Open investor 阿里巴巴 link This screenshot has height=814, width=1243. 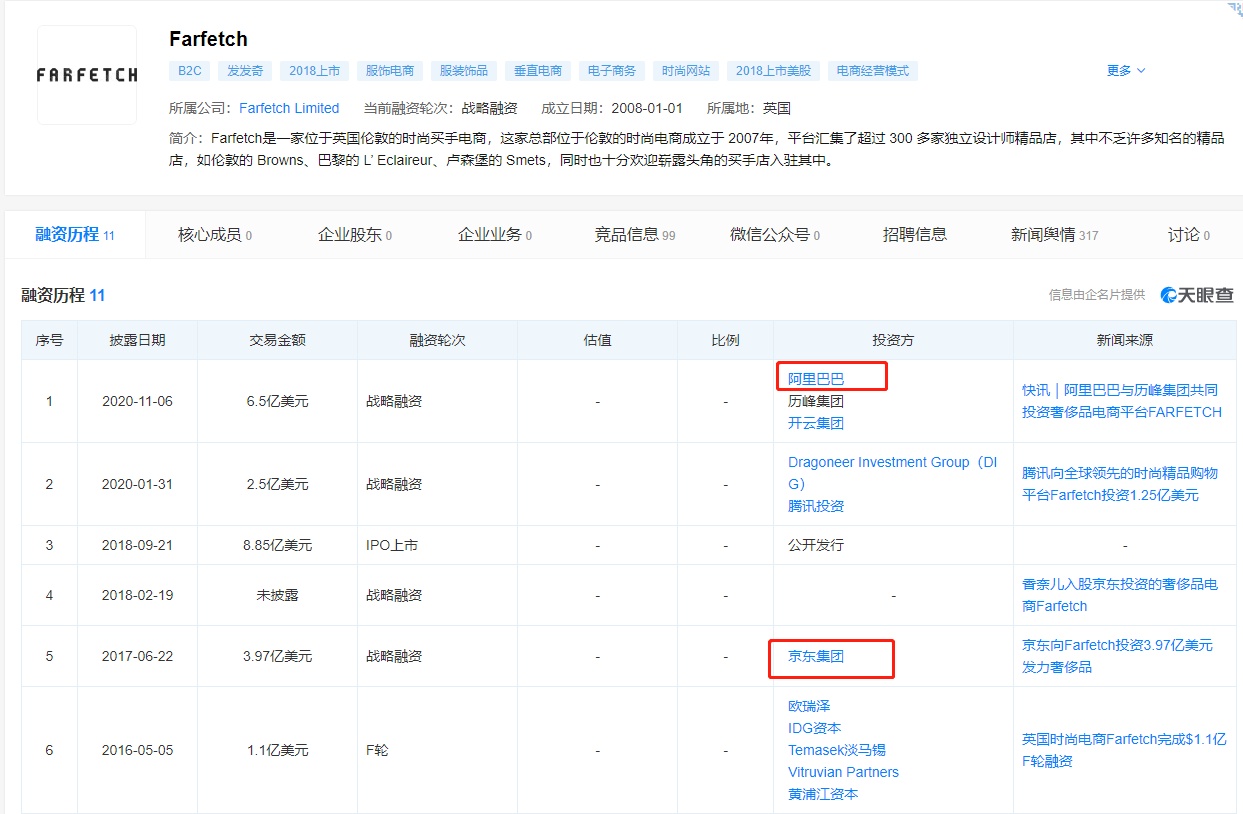coord(816,379)
